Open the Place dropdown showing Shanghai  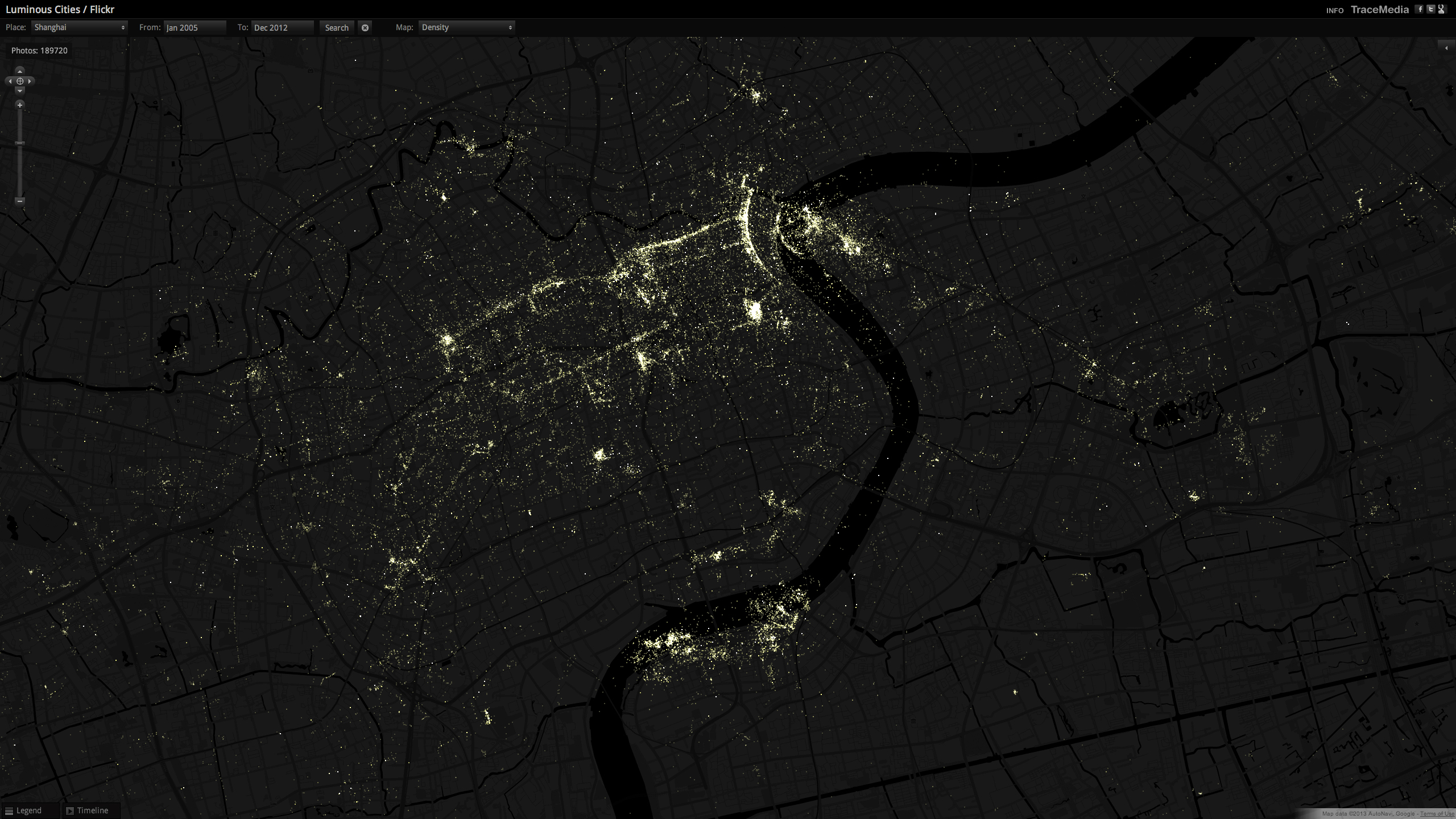pos(79,27)
